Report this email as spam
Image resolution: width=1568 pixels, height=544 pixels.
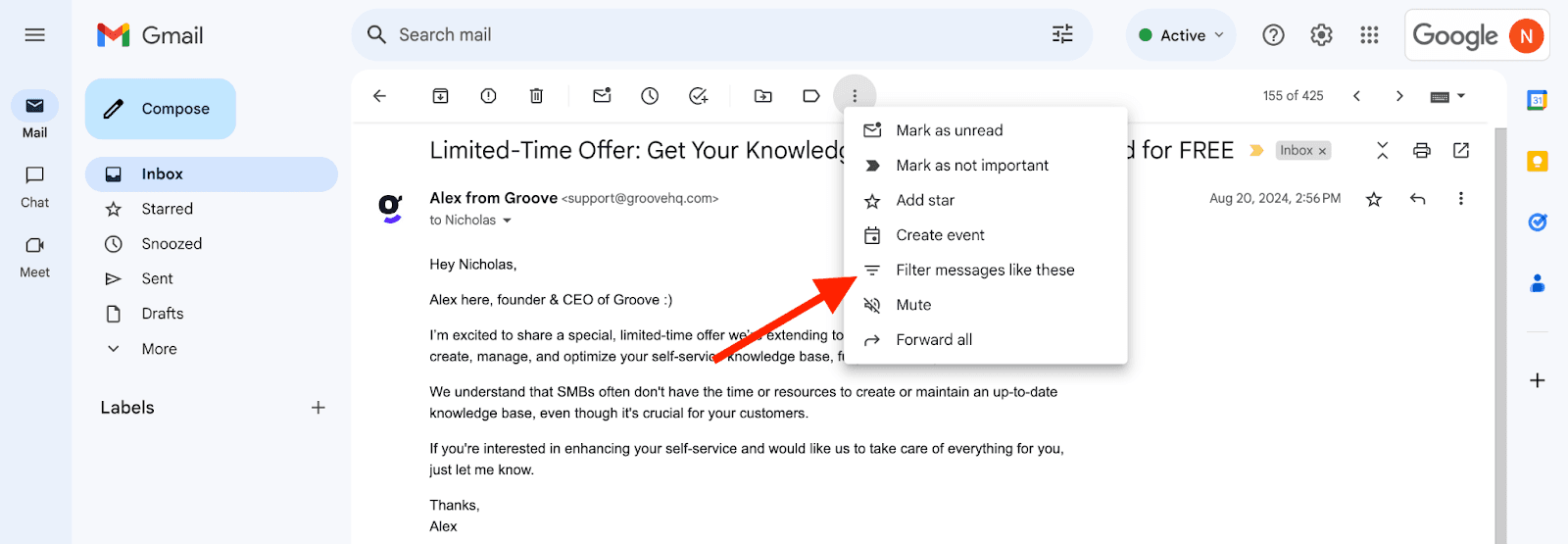tap(488, 96)
